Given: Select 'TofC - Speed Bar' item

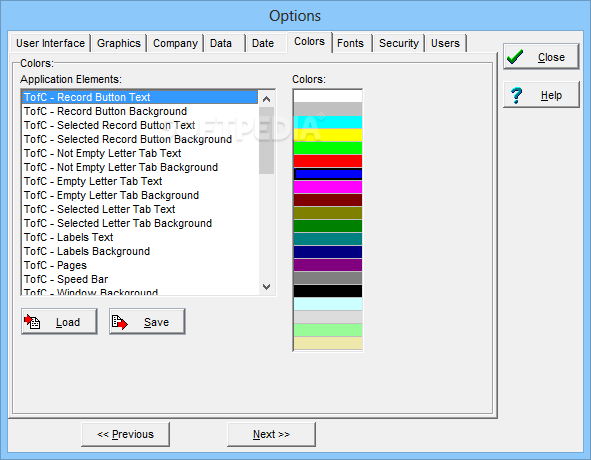Looking at the screenshot, I should [140, 279].
